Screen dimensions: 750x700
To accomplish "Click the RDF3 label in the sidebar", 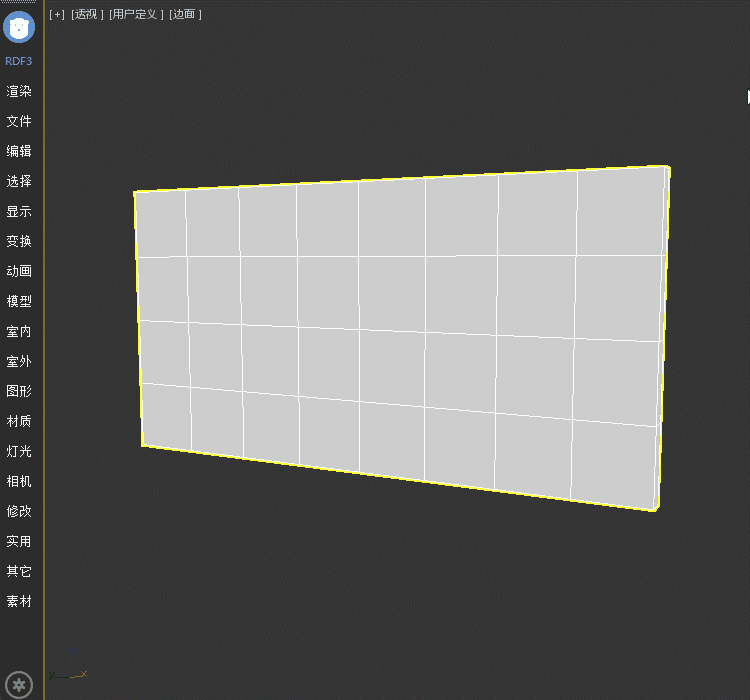I will pos(19,61).
